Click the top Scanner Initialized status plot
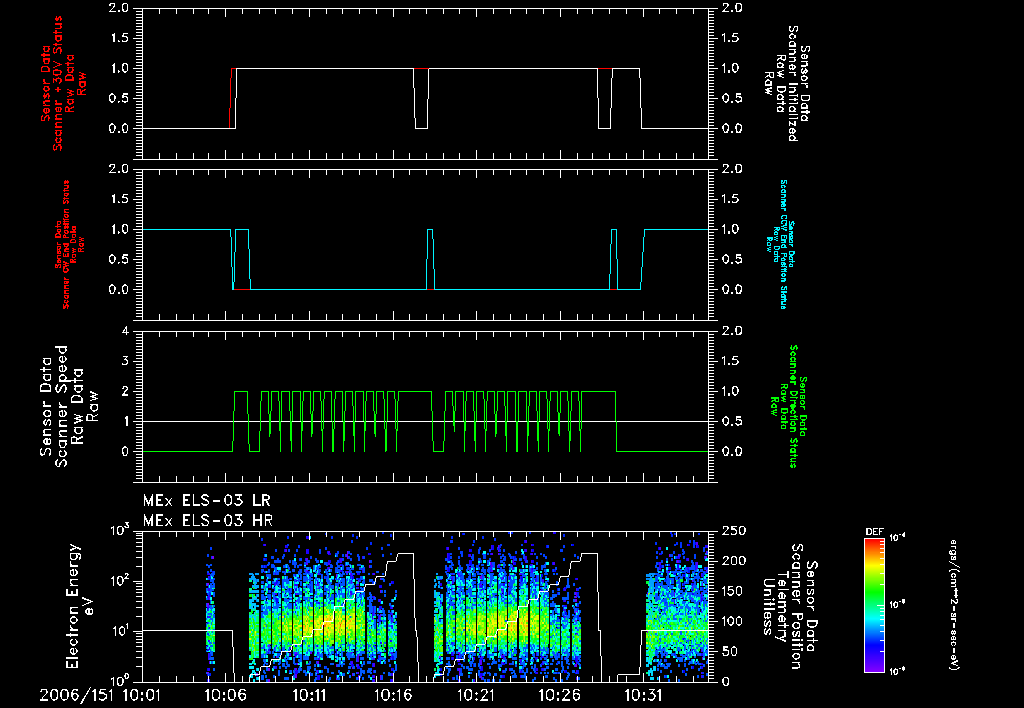The image size is (1024, 708). pyautogui.click(x=426, y=83)
